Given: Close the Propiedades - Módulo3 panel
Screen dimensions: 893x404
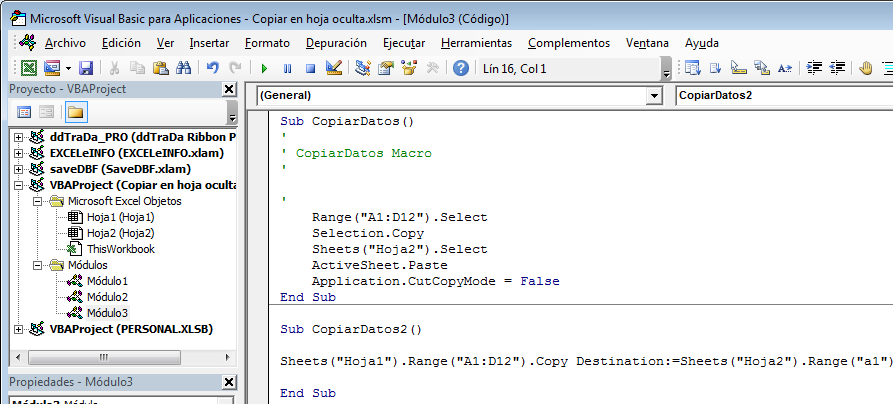Looking at the screenshot, I should point(228,382).
